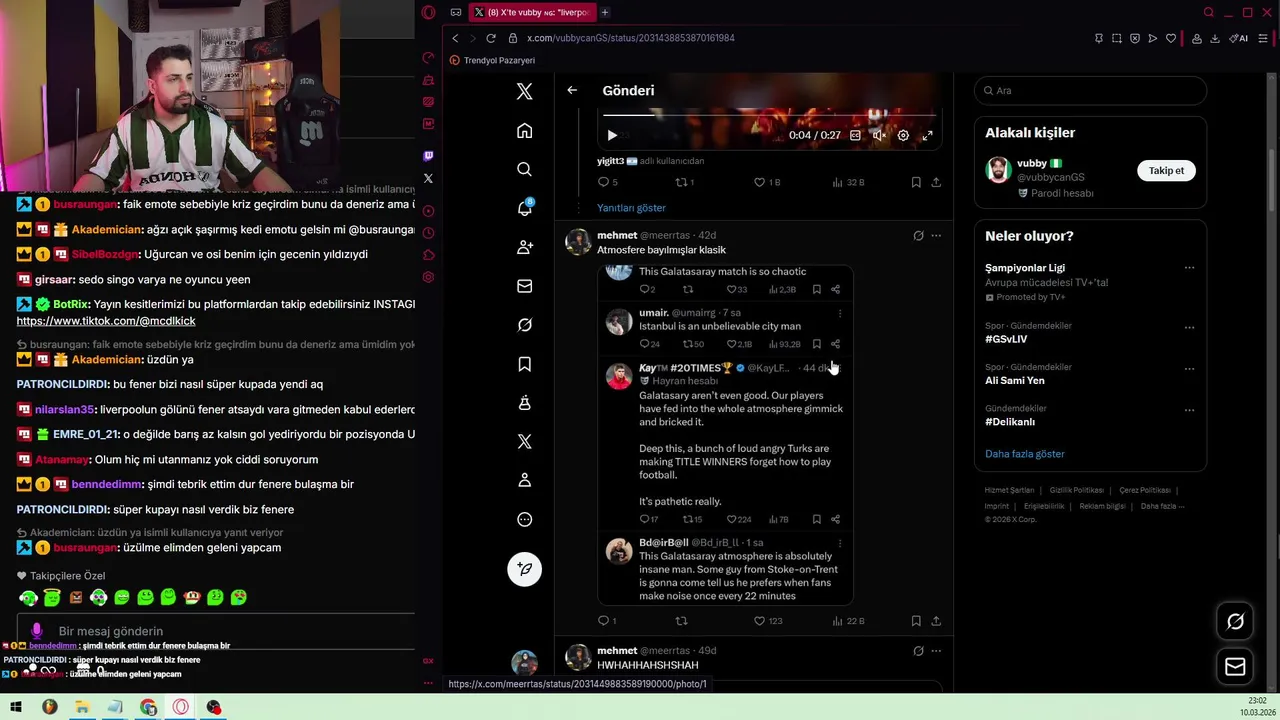Share mehmet's post with 22 B views
The height and width of the screenshot is (720, 1280).
pos(936,621)
